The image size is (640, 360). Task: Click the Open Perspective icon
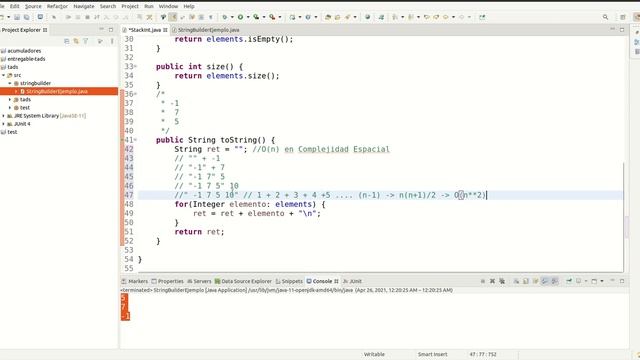[623, 17]
